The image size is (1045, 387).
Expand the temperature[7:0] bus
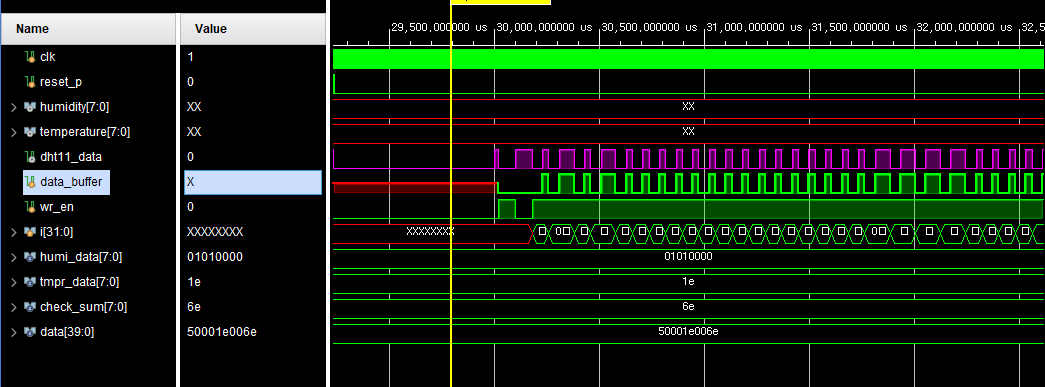[x=14, y=132]
